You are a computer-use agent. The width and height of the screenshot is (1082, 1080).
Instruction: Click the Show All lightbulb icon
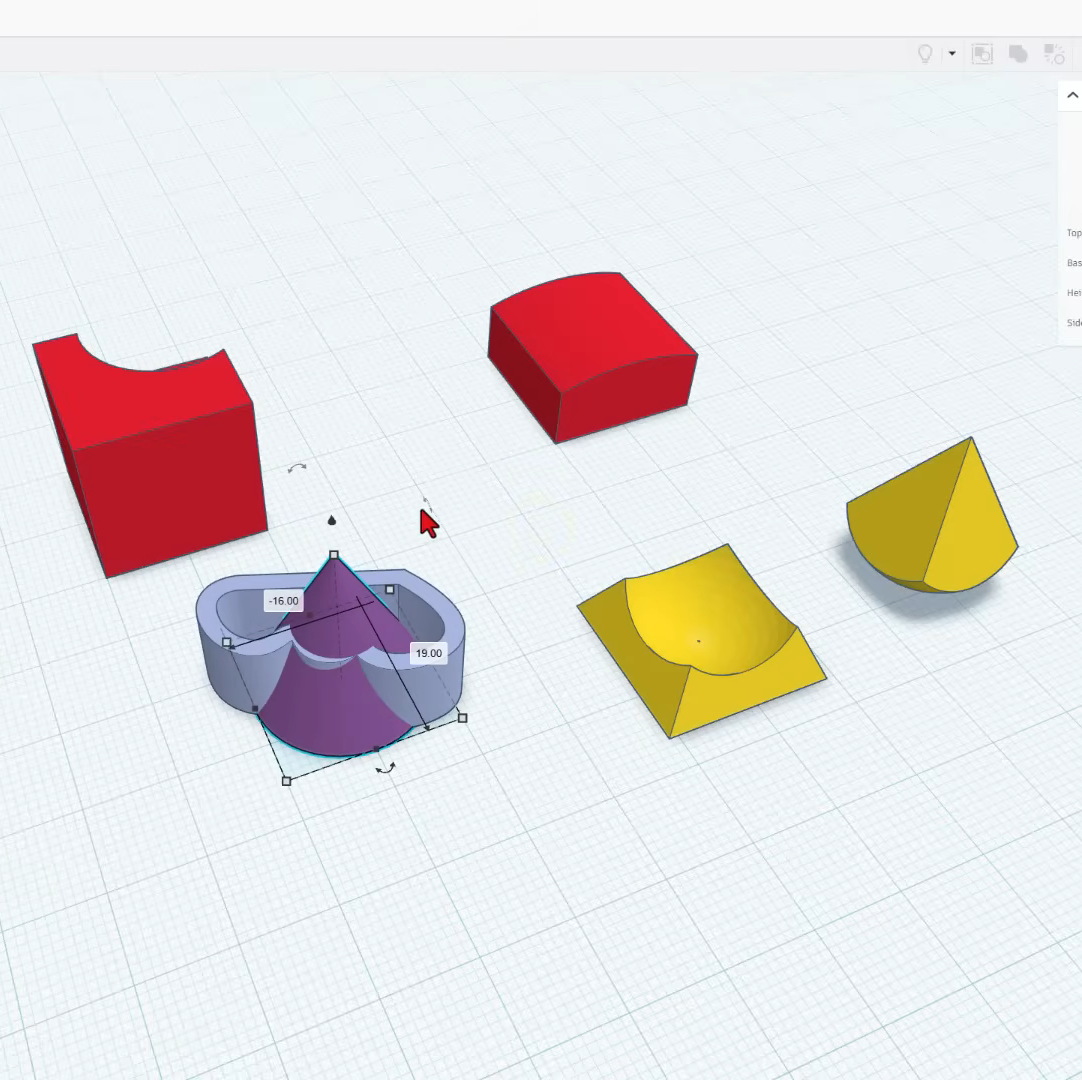pos(925,54)
